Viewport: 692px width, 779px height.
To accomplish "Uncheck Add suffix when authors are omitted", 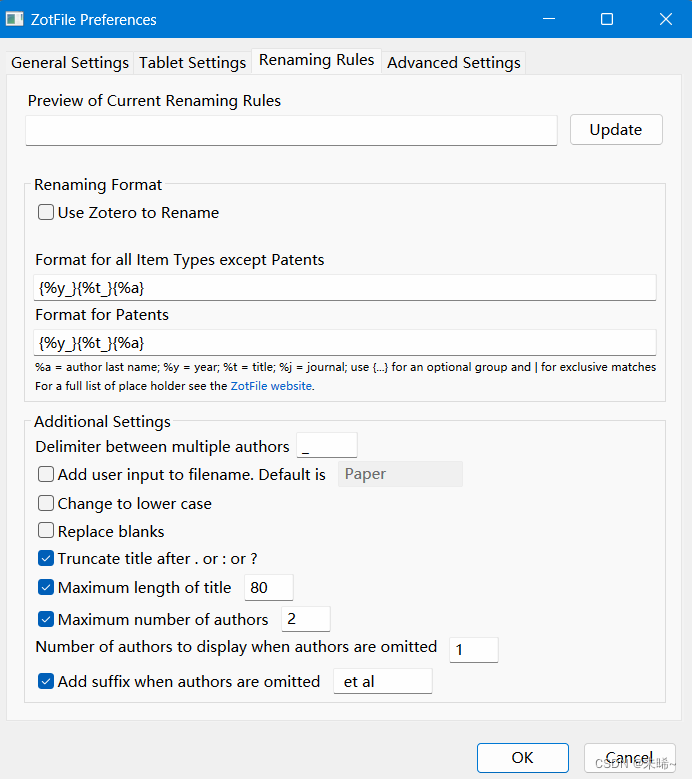I will (46, 681).
